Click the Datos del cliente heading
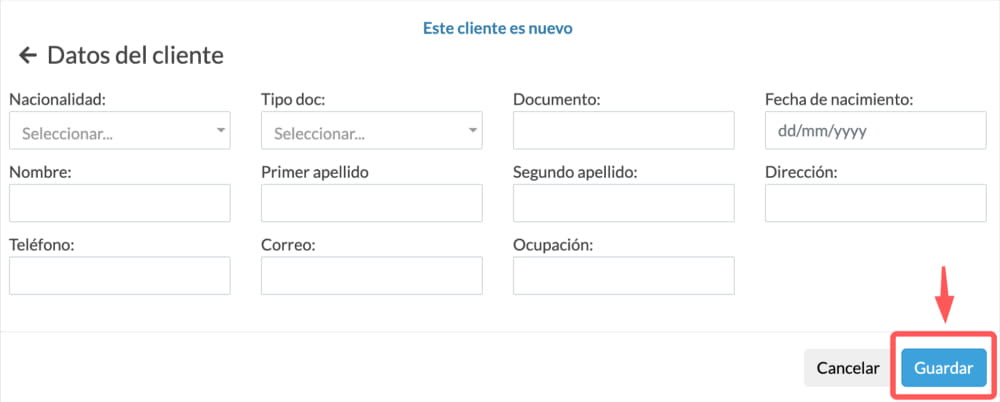 pyautogui.click(x=135, y=56)
